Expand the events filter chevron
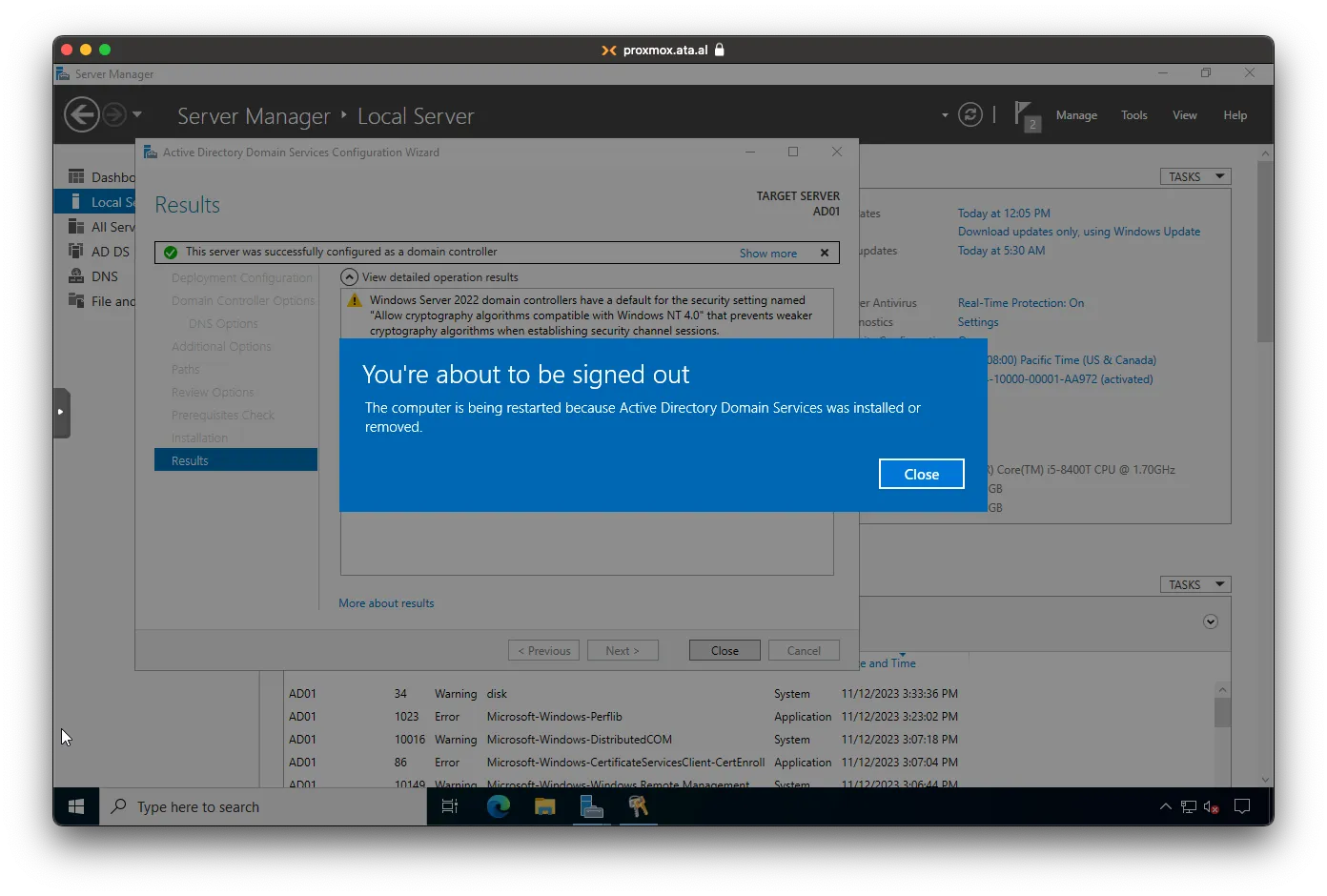This screenshot has height=896, width=1327. tap(1211, 621)
